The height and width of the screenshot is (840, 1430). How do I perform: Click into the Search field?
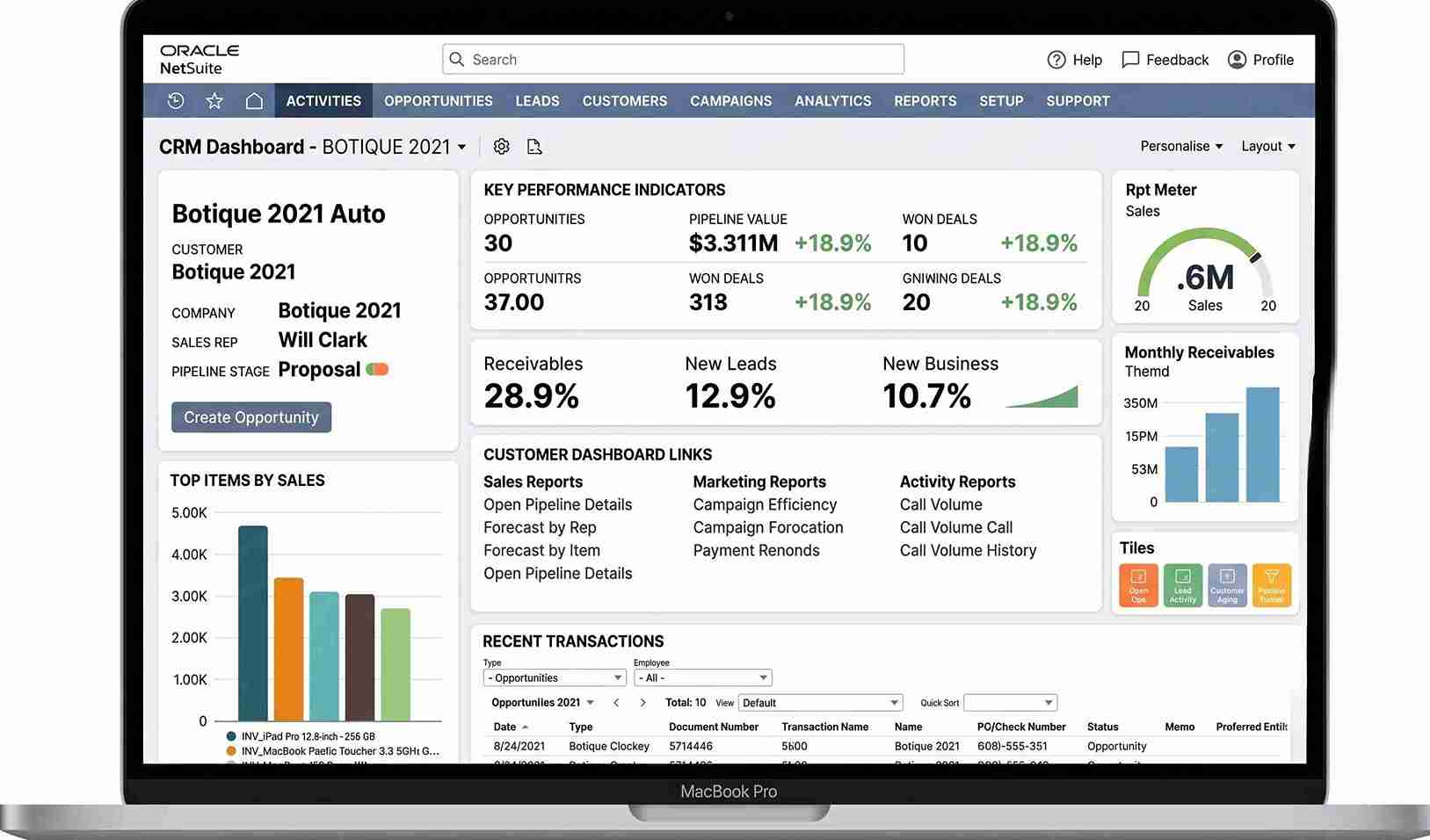point(673,60)
